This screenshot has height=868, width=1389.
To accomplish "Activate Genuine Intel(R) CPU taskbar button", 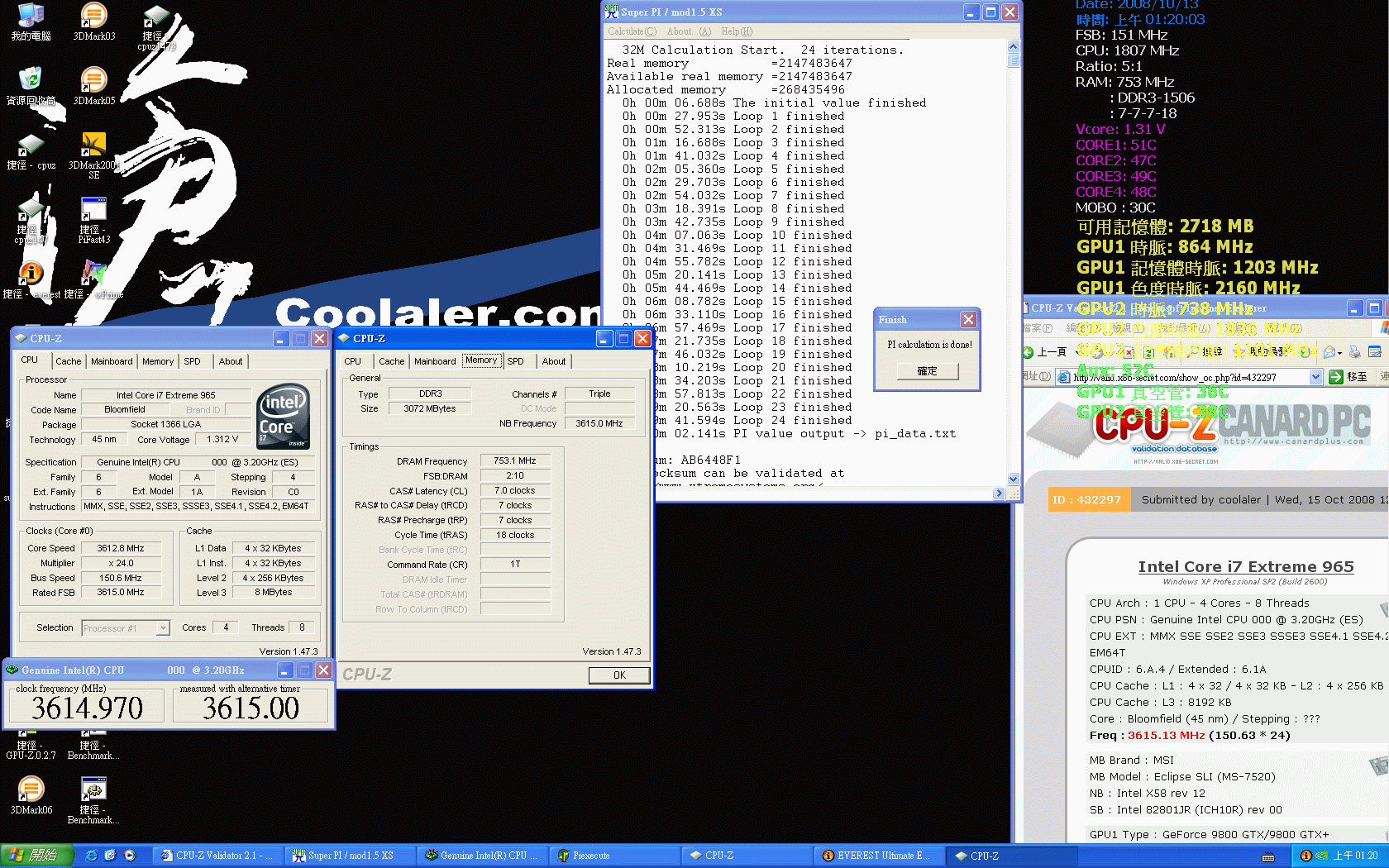I will point(481,856).
